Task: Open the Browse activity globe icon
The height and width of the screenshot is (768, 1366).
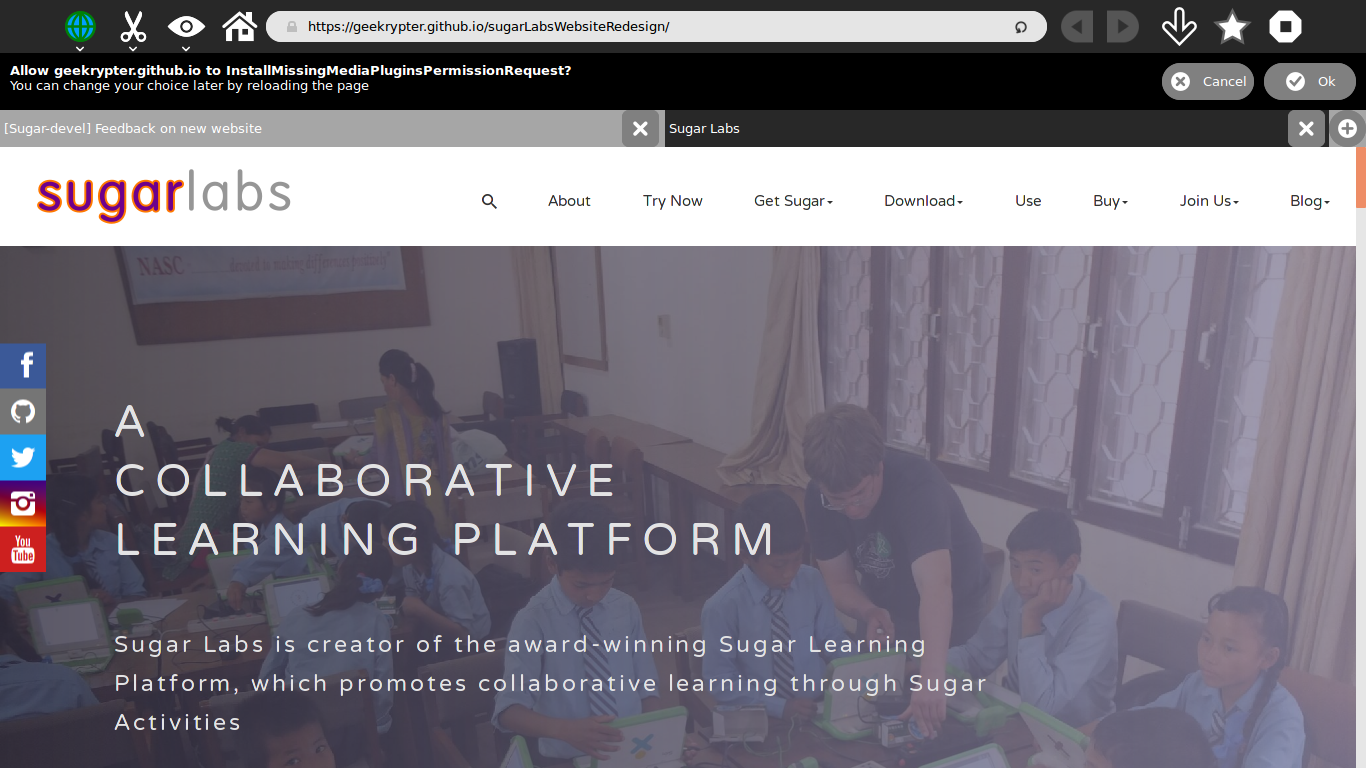Action: [x=80, y=26]
